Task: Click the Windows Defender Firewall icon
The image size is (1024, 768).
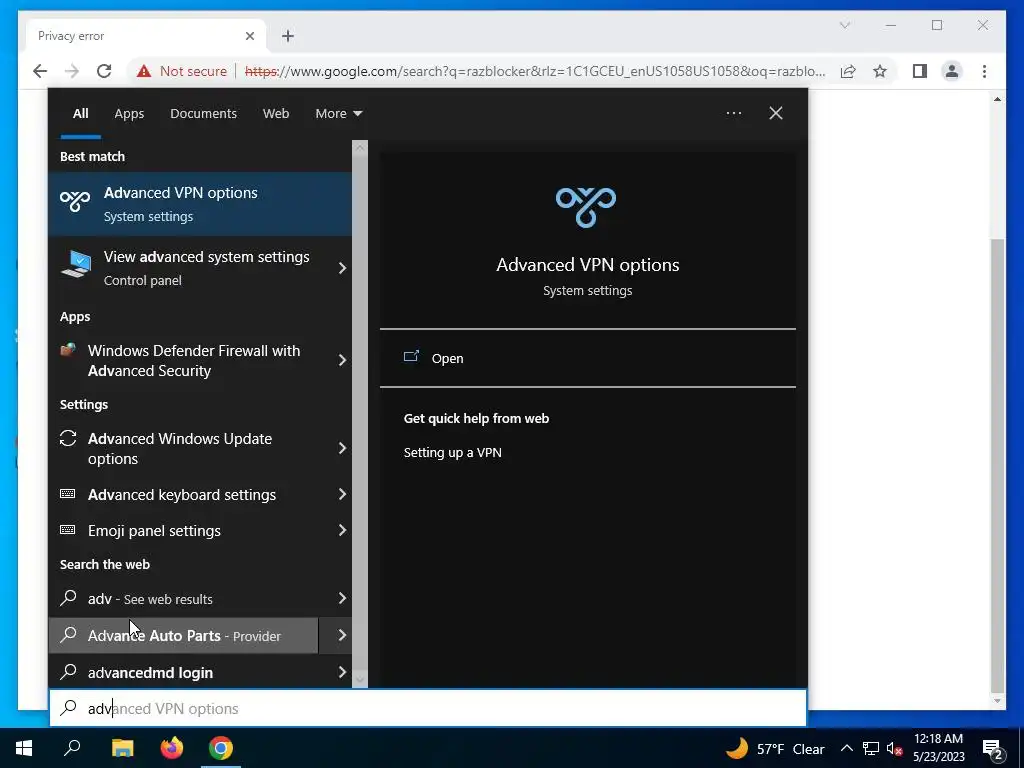Action: pos(68,349)
